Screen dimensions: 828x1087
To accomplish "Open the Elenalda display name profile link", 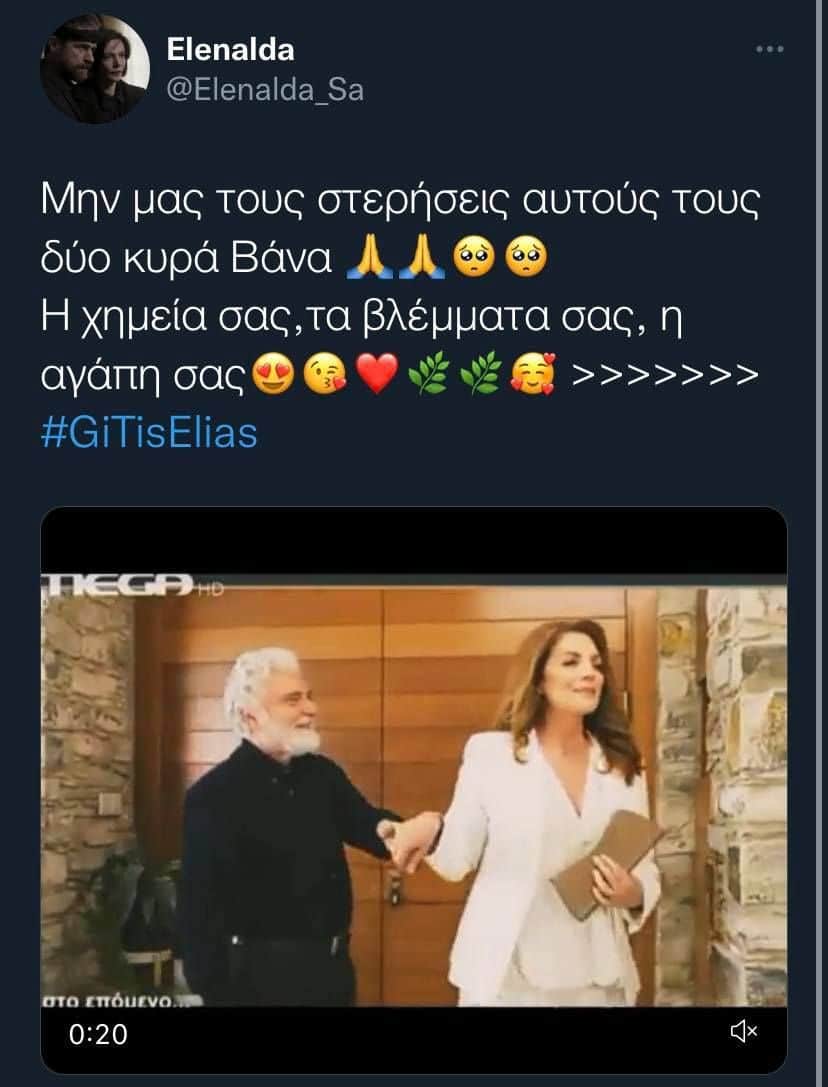I will click(230, 49).
